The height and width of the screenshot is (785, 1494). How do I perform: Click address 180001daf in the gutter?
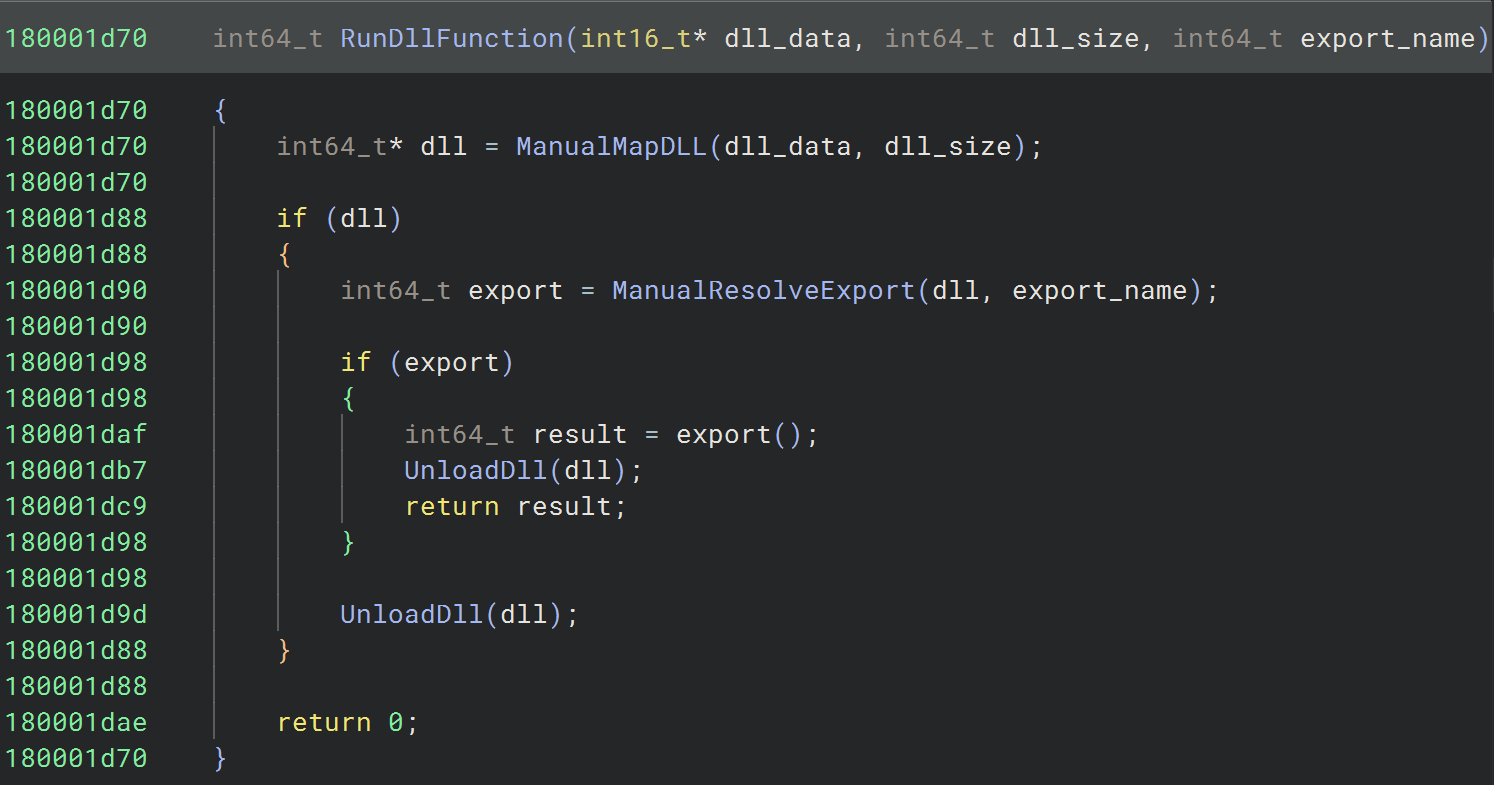[x=76, y=435]
